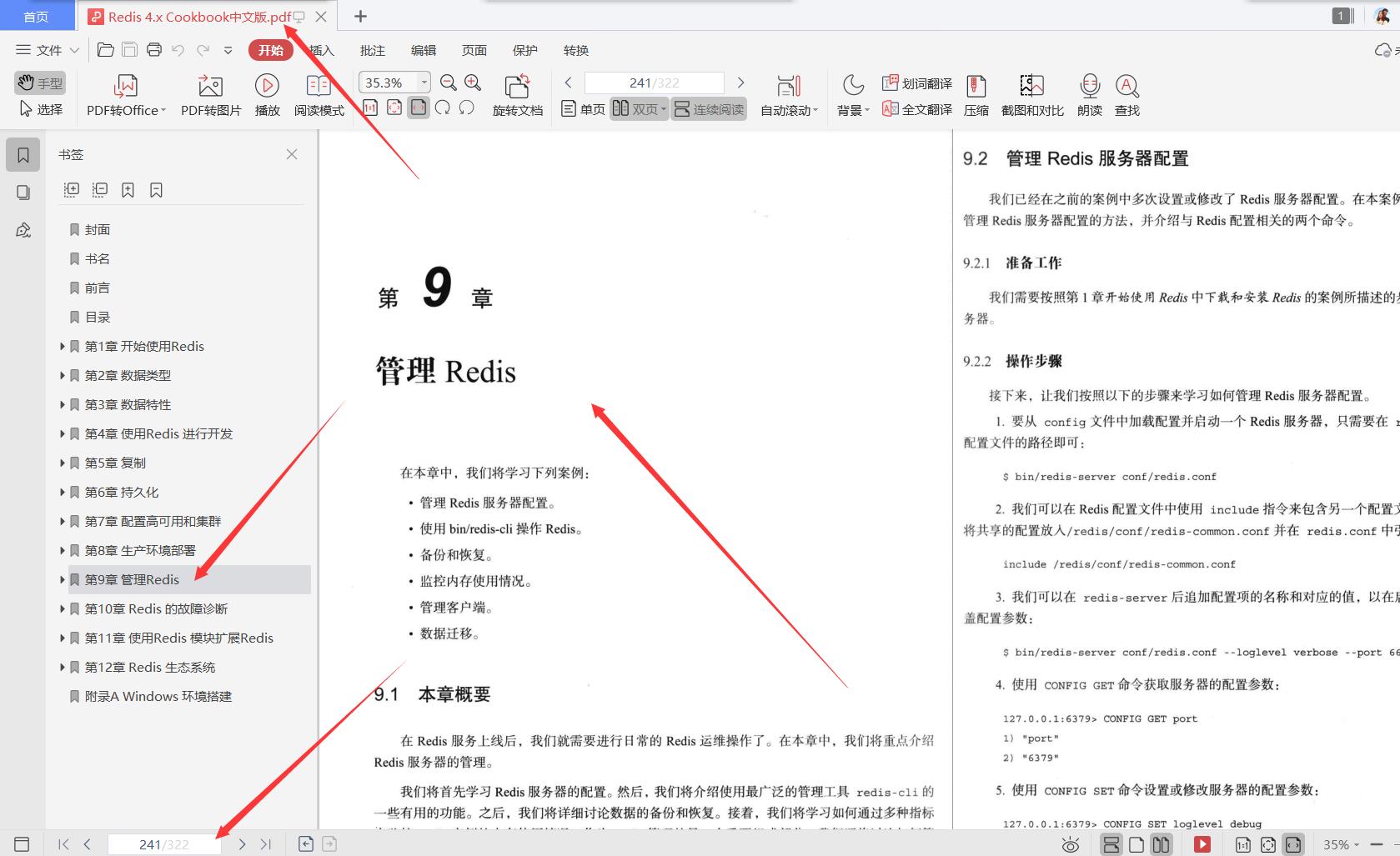Rotate page counterclockwise icon

point(467,108)
